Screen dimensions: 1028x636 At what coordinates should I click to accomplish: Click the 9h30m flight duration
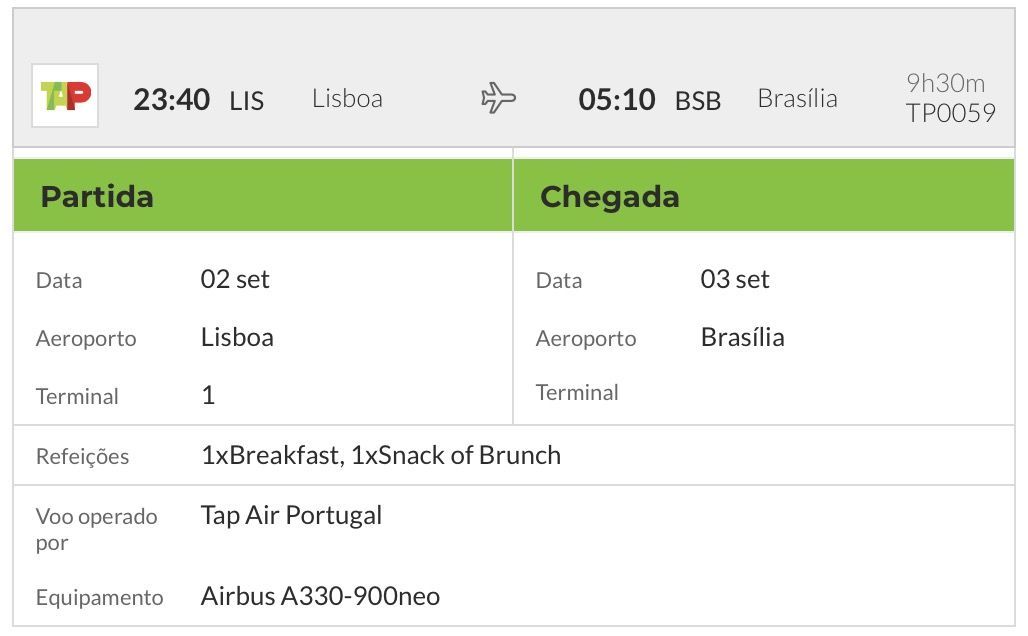(x=946, y=83)
